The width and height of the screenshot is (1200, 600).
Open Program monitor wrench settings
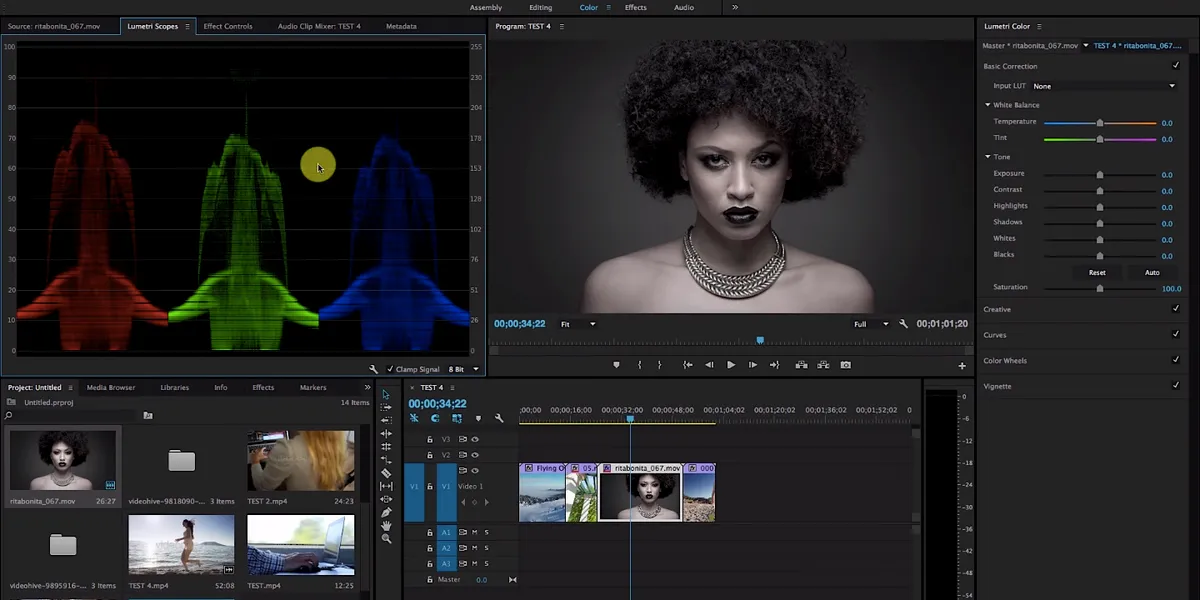click(903, 324)
